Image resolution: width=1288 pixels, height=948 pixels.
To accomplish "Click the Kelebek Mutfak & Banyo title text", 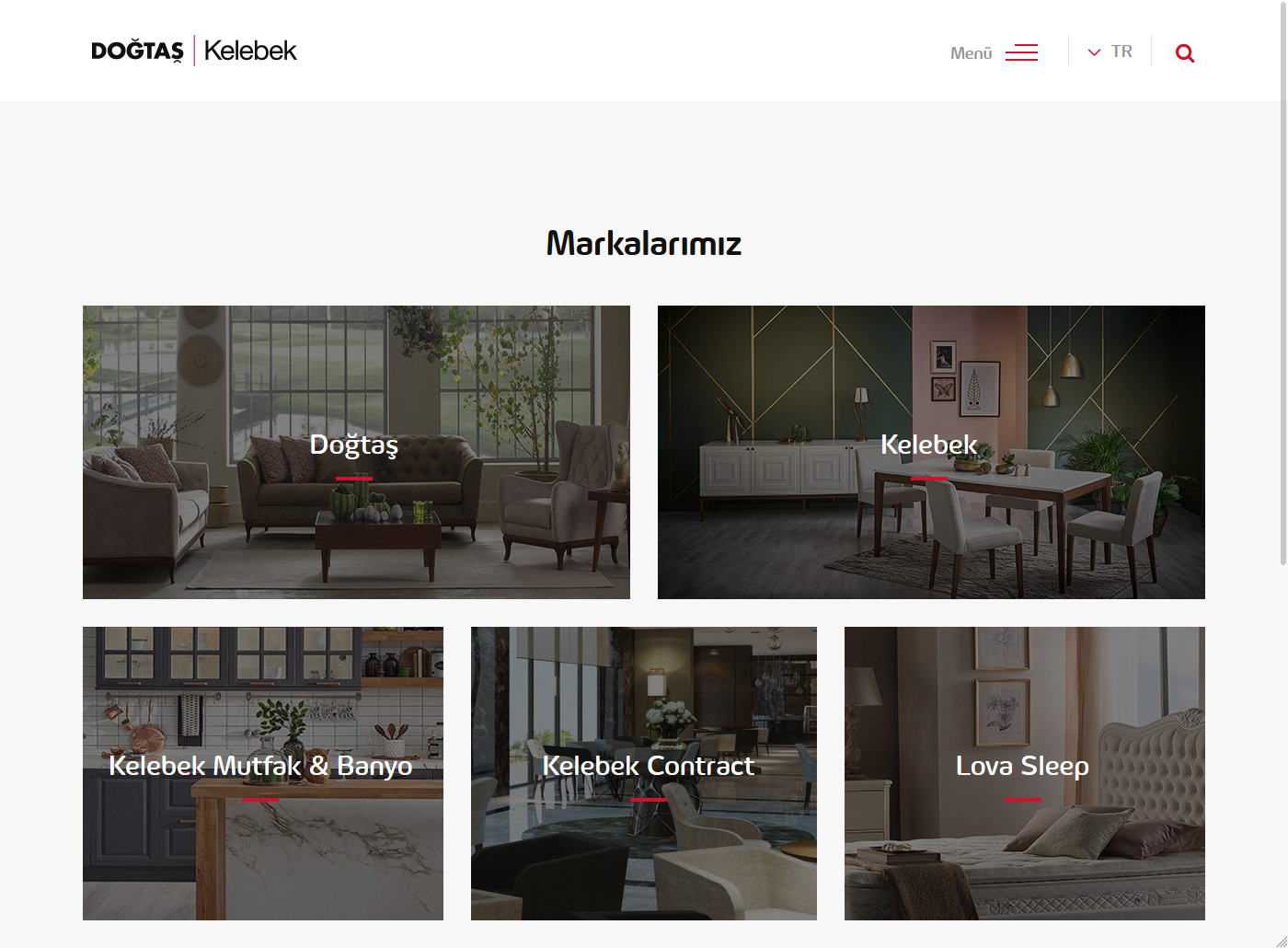I will pyautogui.click(x=260, y=766).
